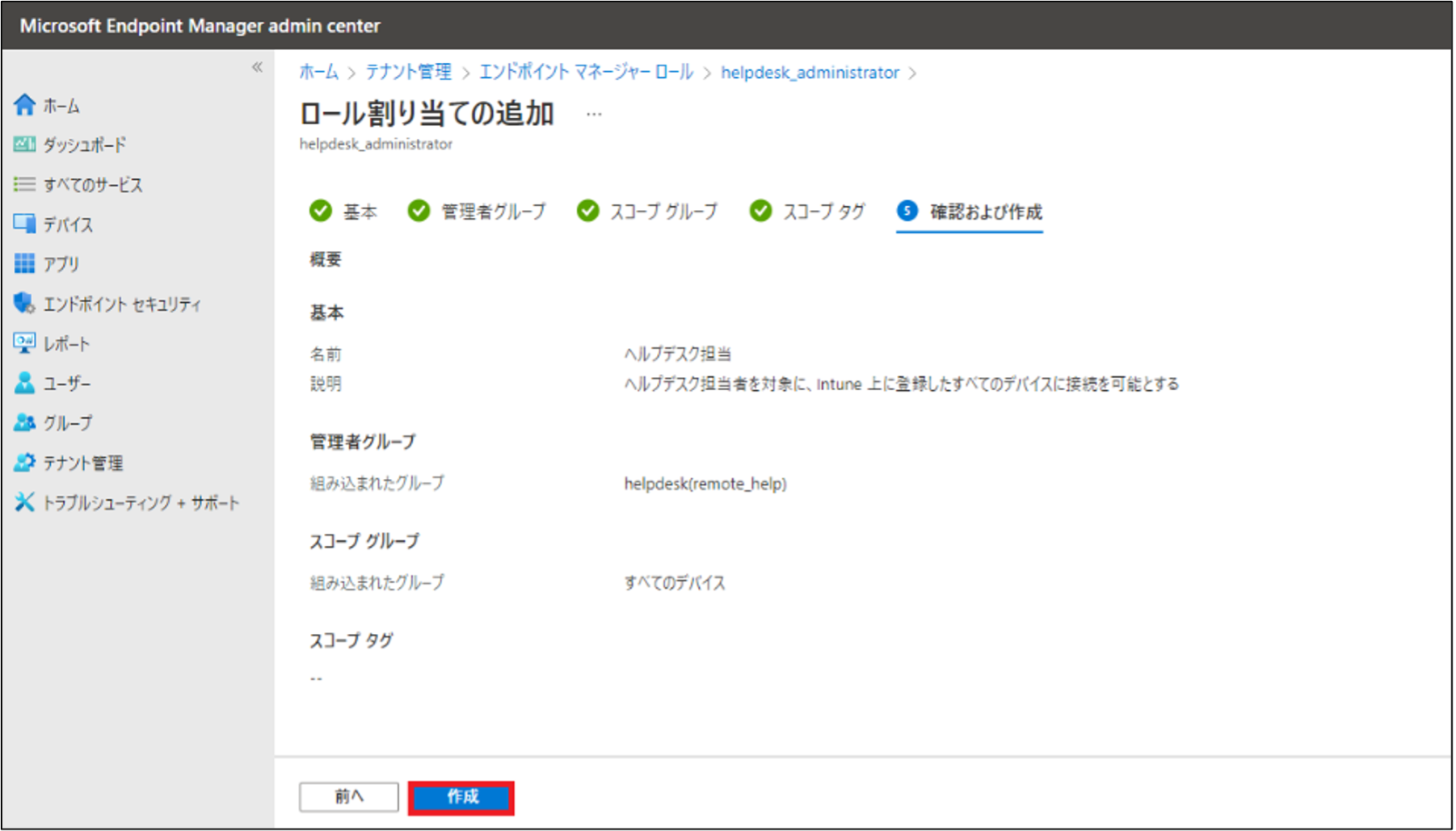Click the デバイス monitor icon
This screenshot has width=1456, height=831.
25,224
